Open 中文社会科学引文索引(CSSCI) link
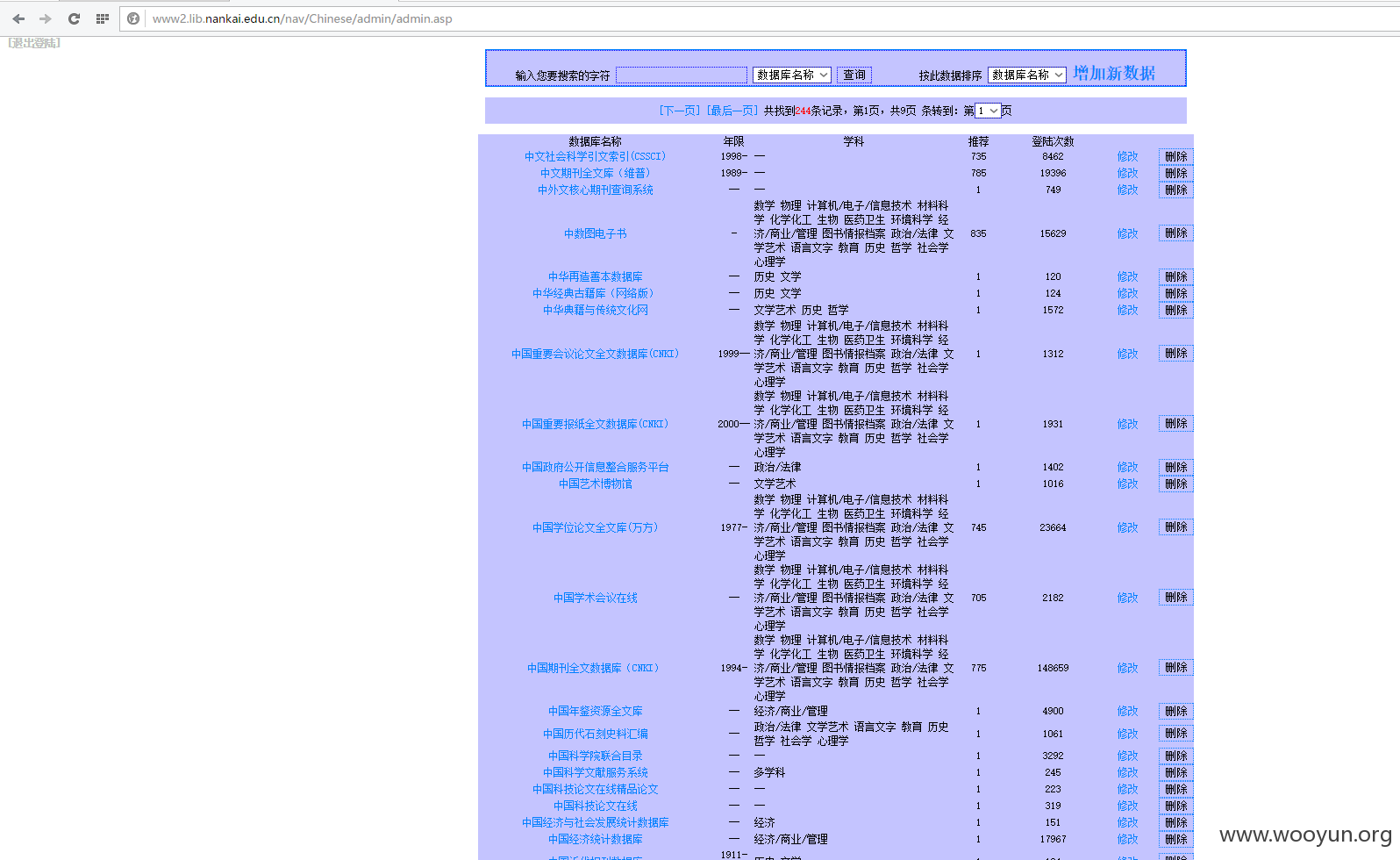1400x860 pixels. tap(596, 156)
